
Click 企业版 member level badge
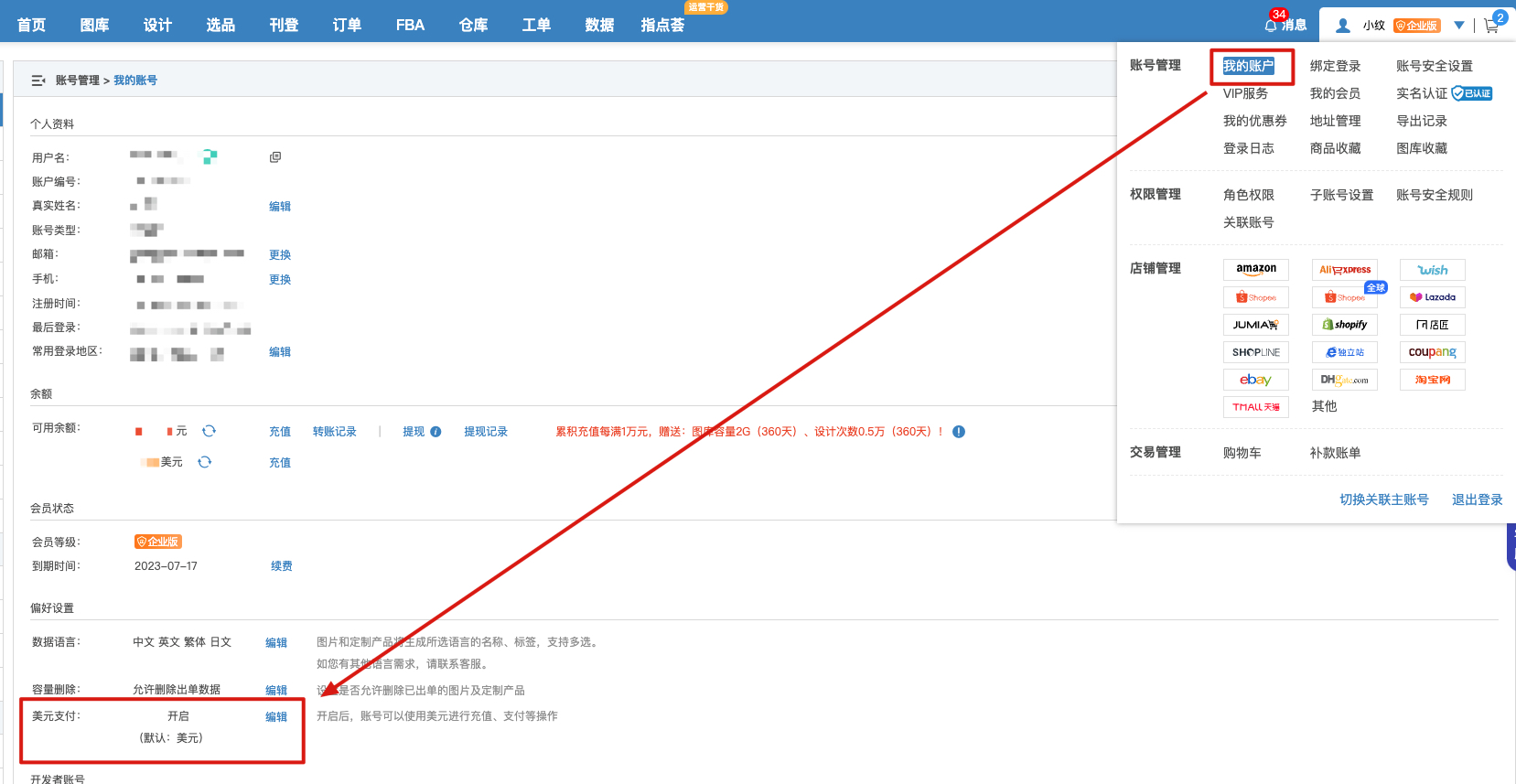158,542
